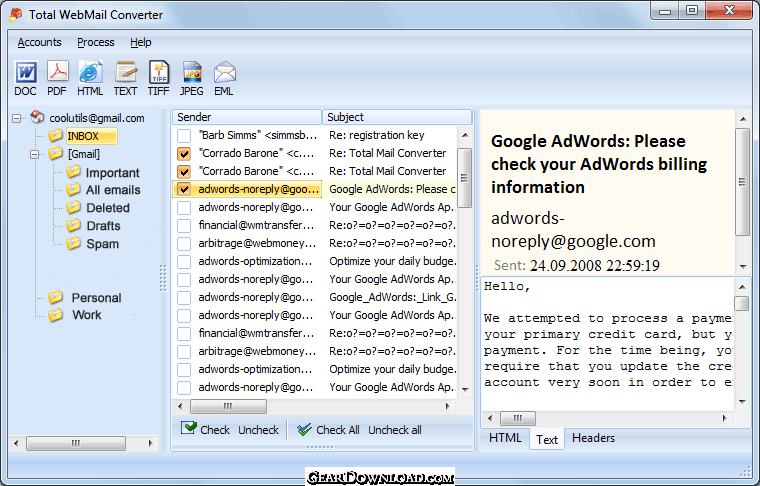Untick the second Corrado Barone email checkbox
Image resolution: width=760 pixels, height=486 pixels.
tap(184, 172)
